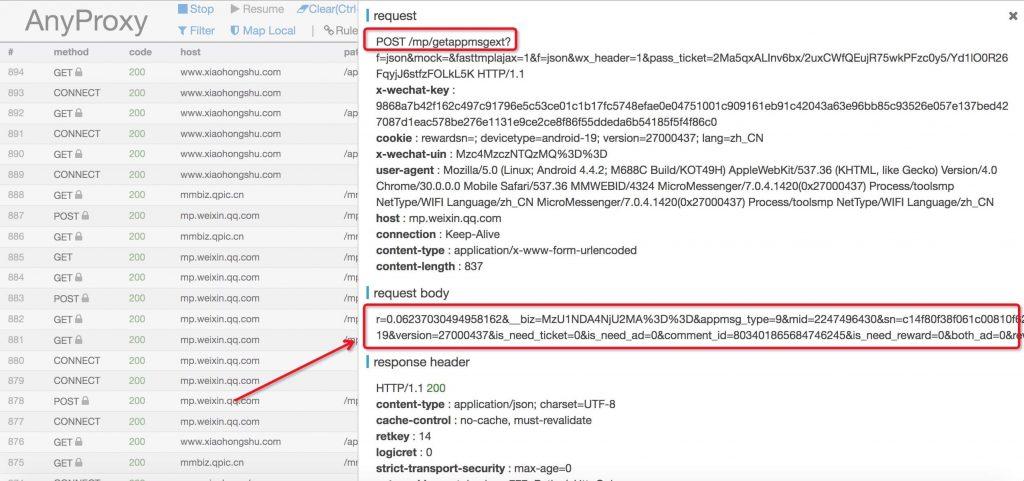The height and width of the screenshot is (481, 1024).
Task: Click the strict-transport-security header line
Action: [x=474, y=469]
